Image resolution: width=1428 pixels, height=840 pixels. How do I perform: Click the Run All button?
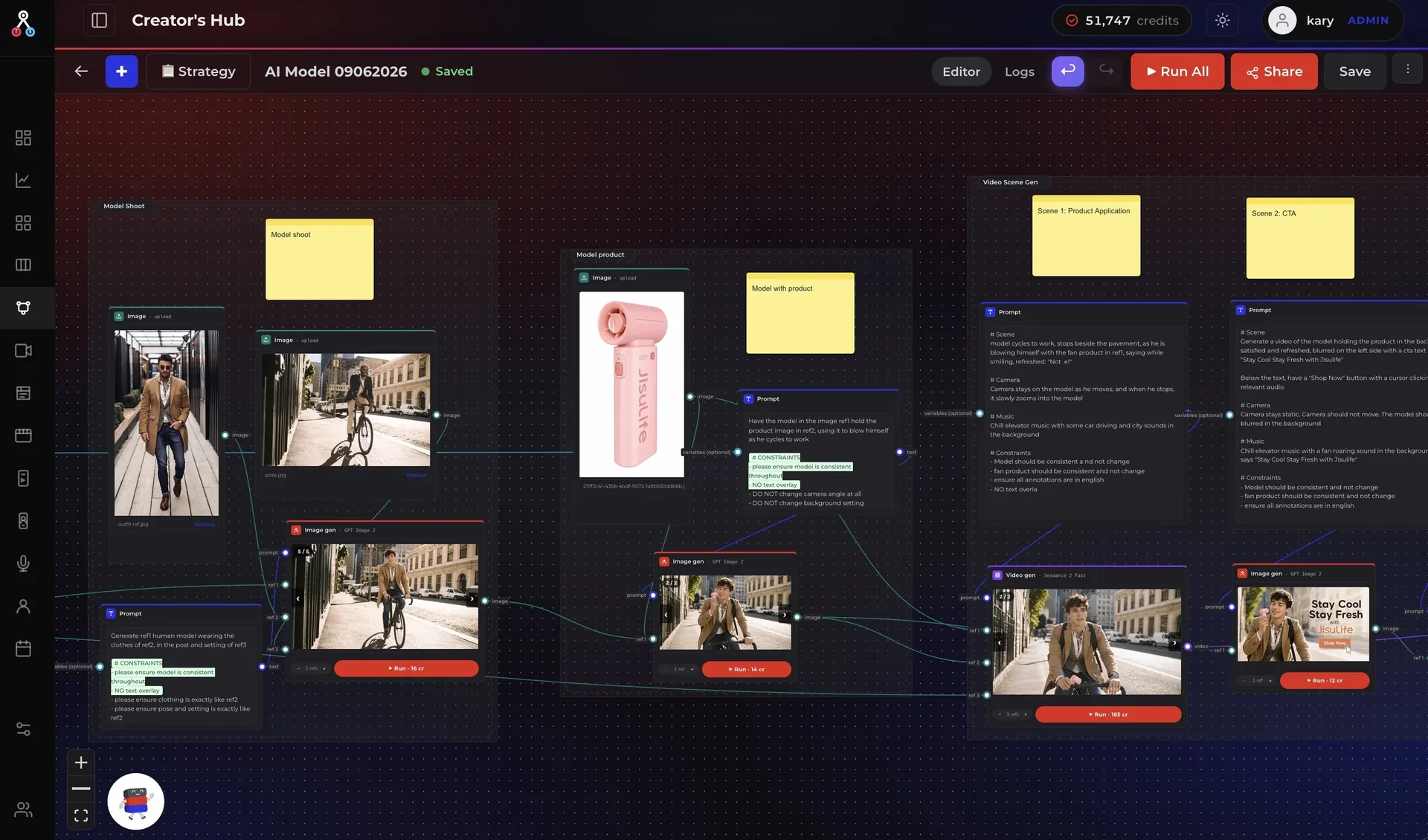coord(1177,71)
